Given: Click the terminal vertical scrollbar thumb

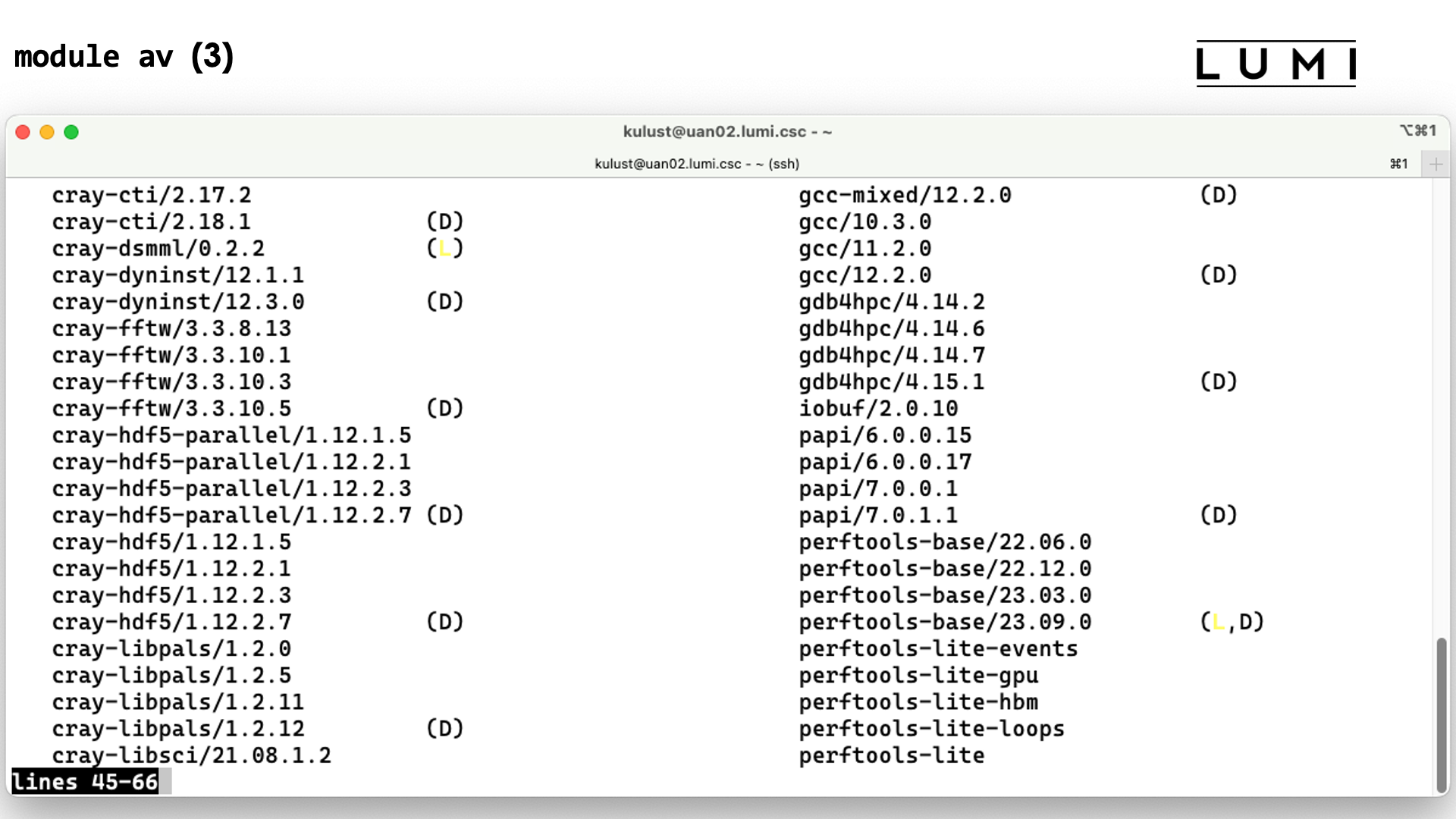Looking at the screenshot, I should pos(1441,715).
